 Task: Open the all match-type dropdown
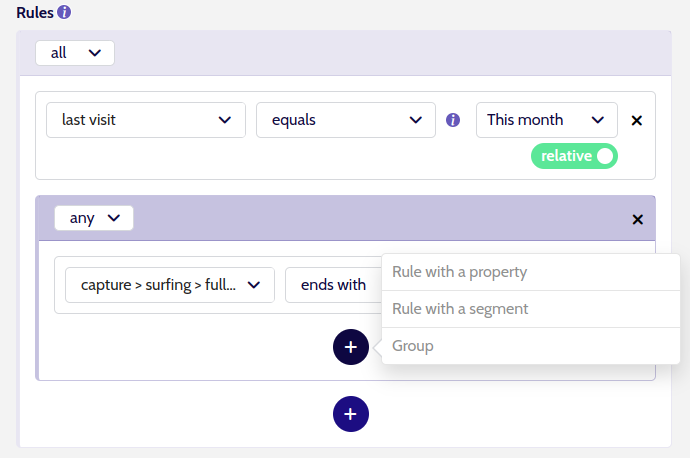coord(75,53)
